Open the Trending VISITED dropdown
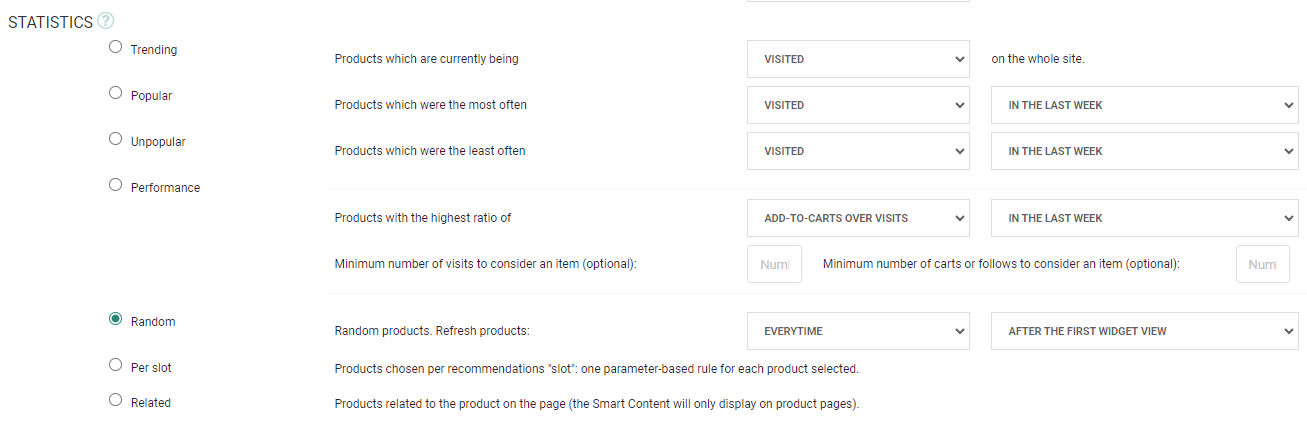Image resolution: width=1307 pixels, height=422 pixels. point(858,59)
